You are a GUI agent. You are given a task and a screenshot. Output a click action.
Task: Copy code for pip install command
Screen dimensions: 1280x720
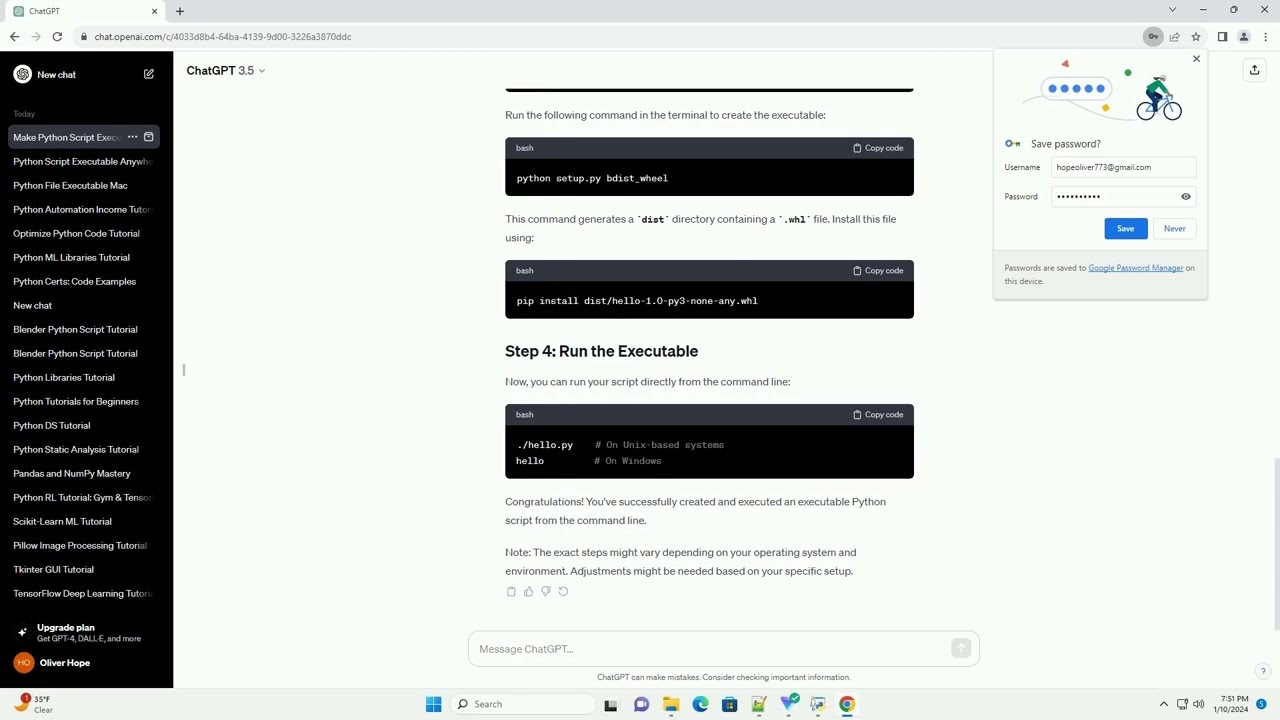[878, 271]
